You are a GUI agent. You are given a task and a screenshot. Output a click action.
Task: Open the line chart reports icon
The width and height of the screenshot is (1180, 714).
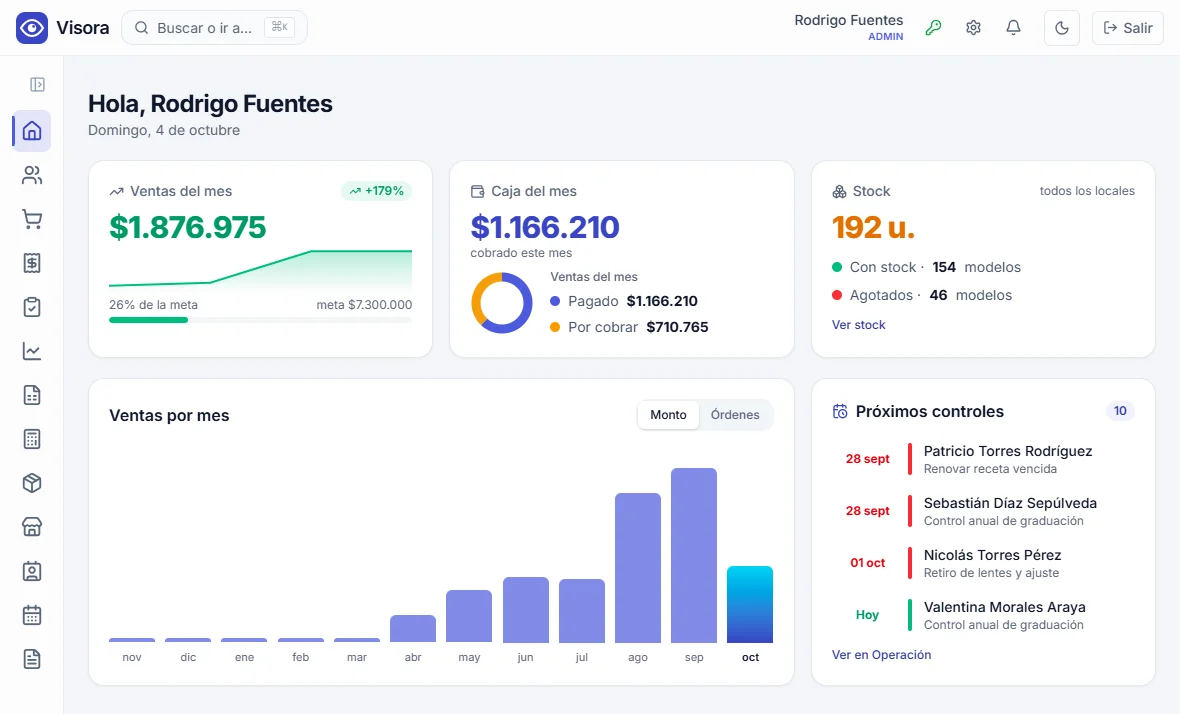32,351
